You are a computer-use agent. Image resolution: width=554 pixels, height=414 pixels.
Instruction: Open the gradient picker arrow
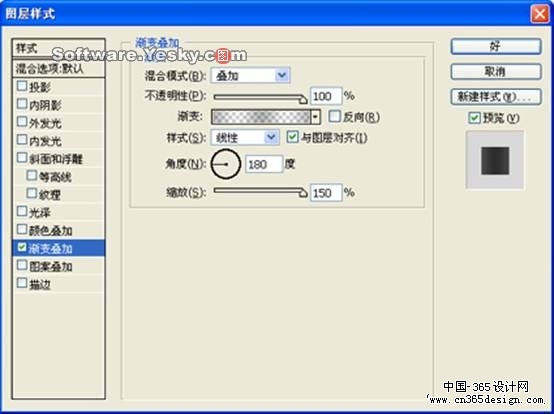[x=316, y=117]
